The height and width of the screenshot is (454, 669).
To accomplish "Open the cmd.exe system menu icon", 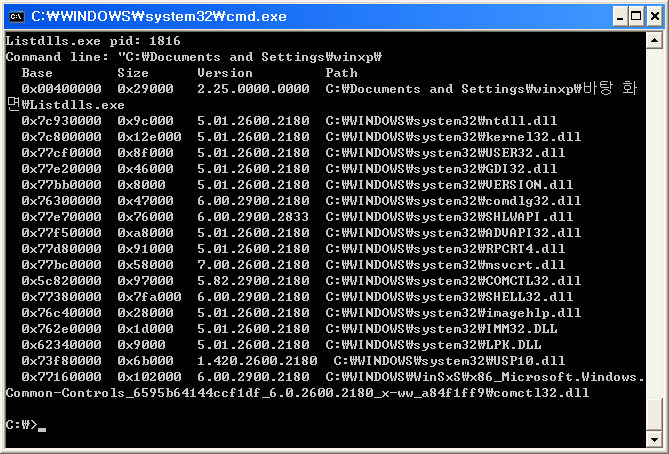I will [17, 17].
